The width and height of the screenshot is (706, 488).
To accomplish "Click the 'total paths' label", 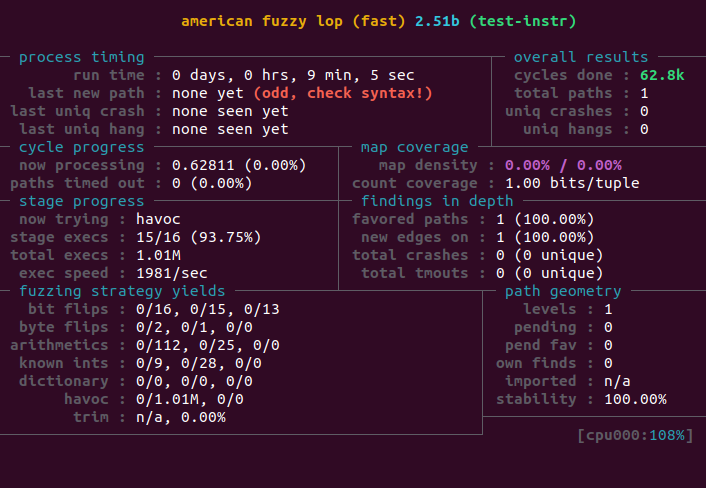I will [563, 93].
